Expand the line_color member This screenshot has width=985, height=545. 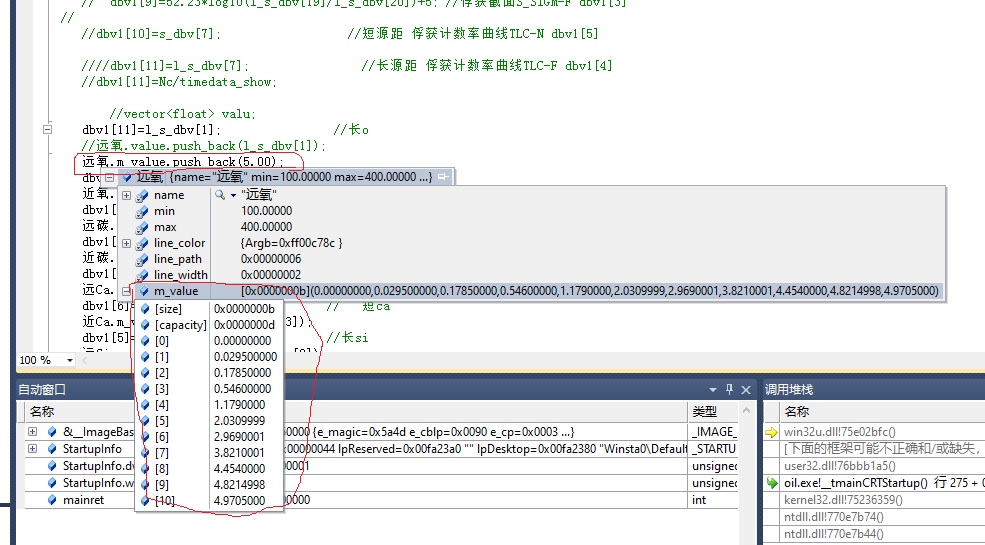(x=126, y=243)
